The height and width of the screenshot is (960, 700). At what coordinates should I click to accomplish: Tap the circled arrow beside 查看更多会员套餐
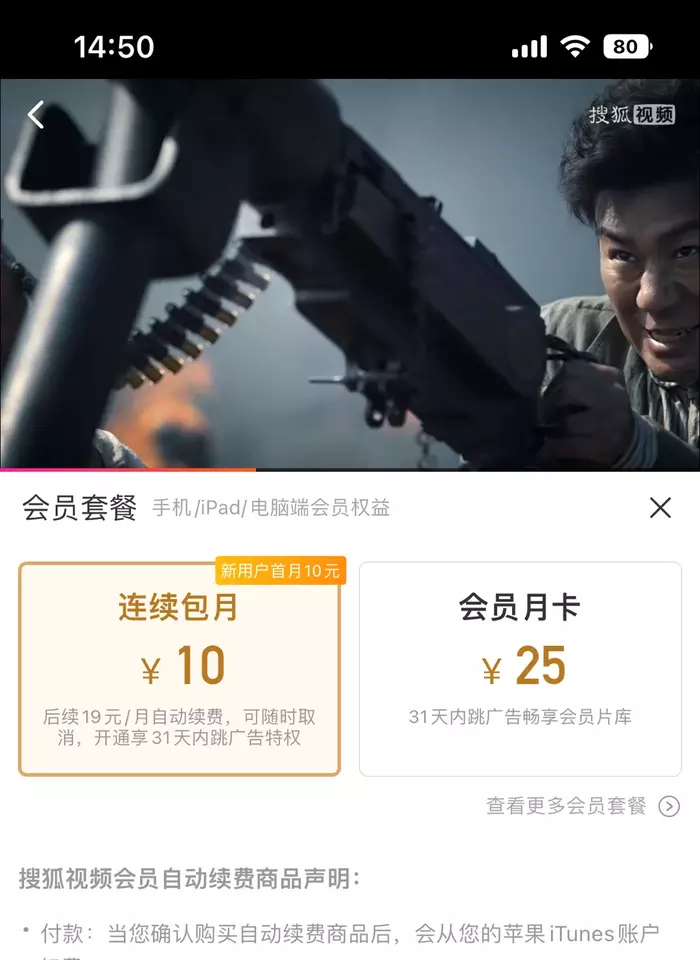point(669,806)
